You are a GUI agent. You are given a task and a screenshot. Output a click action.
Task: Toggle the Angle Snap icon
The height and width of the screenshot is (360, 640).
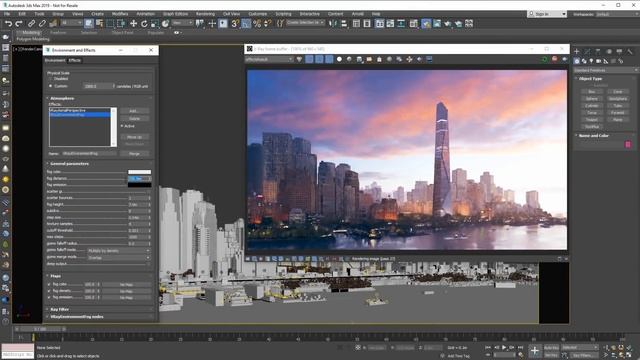click(246, 24)
